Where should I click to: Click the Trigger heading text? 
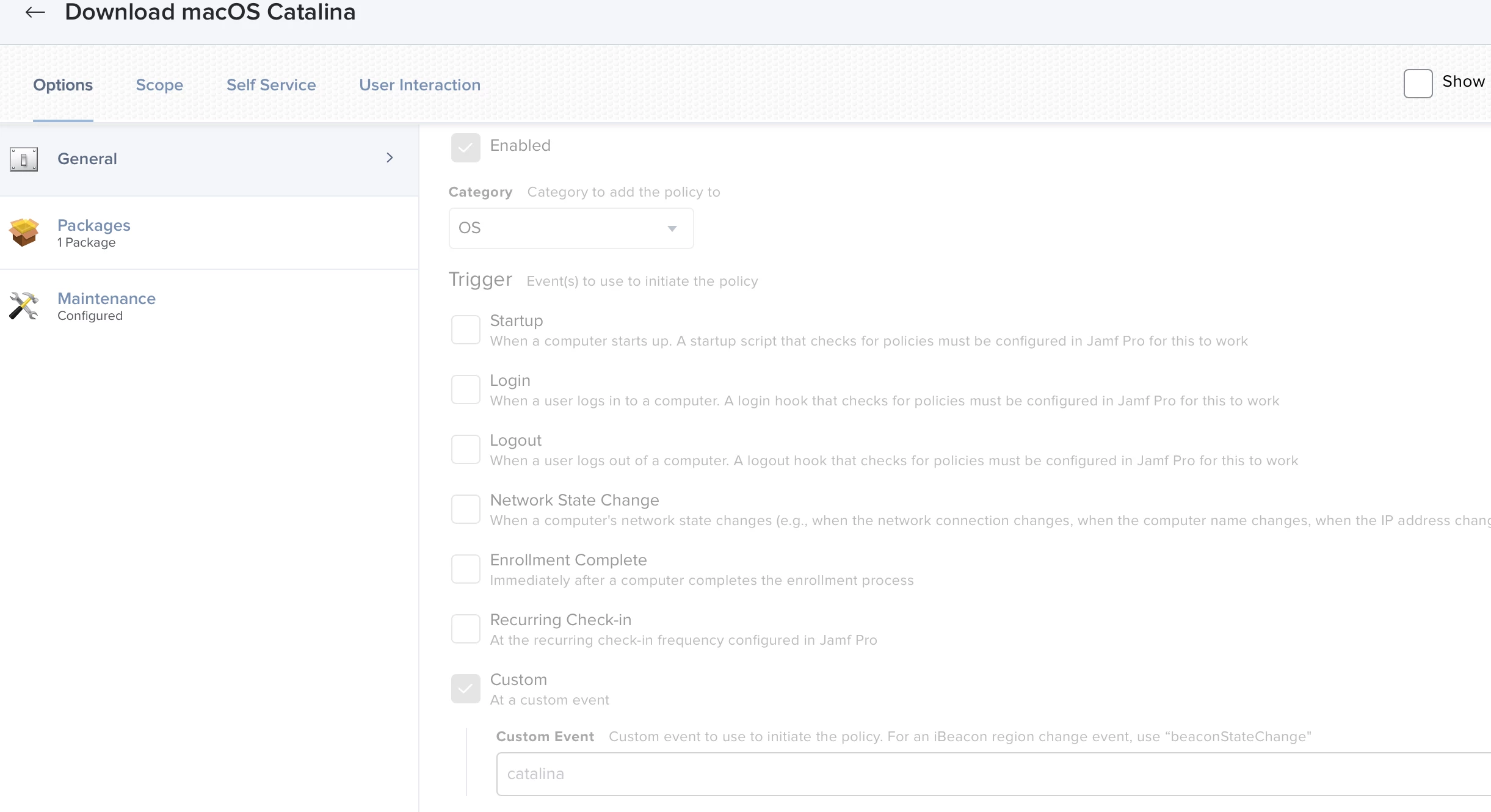click(x=481, y=280)
